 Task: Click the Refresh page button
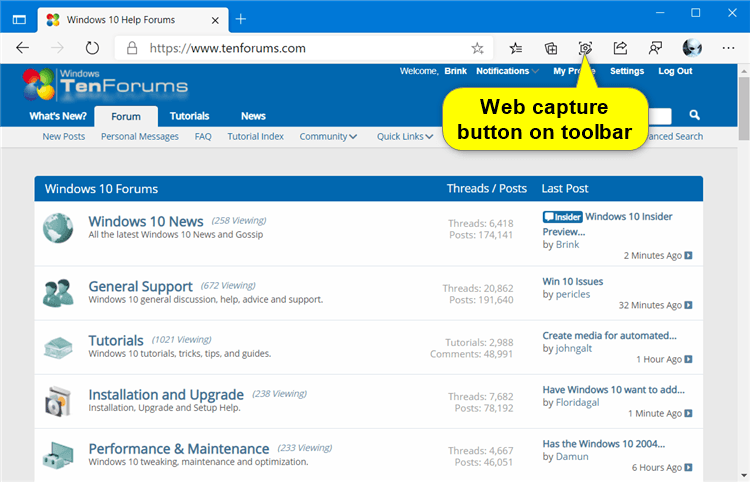tap(92, 48)
